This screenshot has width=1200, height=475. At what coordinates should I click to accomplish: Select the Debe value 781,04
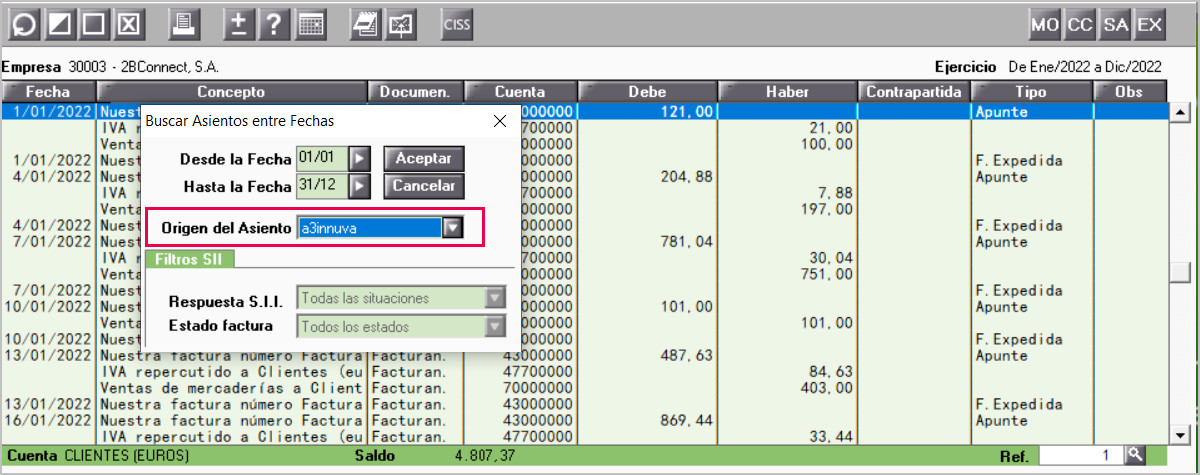[x=686, y=241]
